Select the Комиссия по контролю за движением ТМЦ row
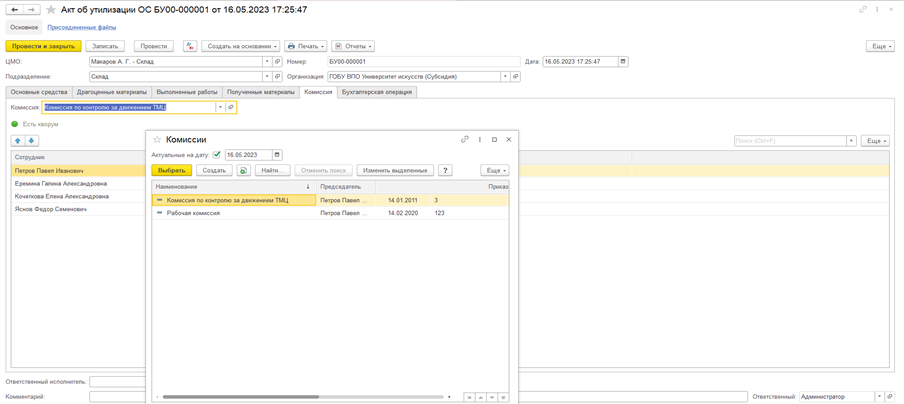The height and width of the screenshot is (404, 904). [x=330, y=200]
